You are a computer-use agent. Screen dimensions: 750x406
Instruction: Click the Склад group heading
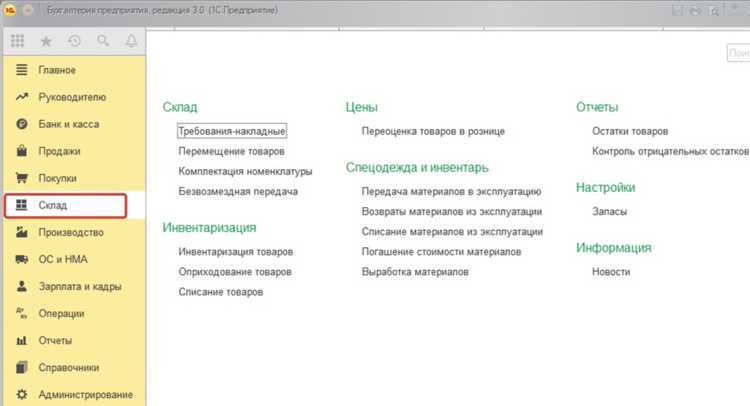(180, 107)
